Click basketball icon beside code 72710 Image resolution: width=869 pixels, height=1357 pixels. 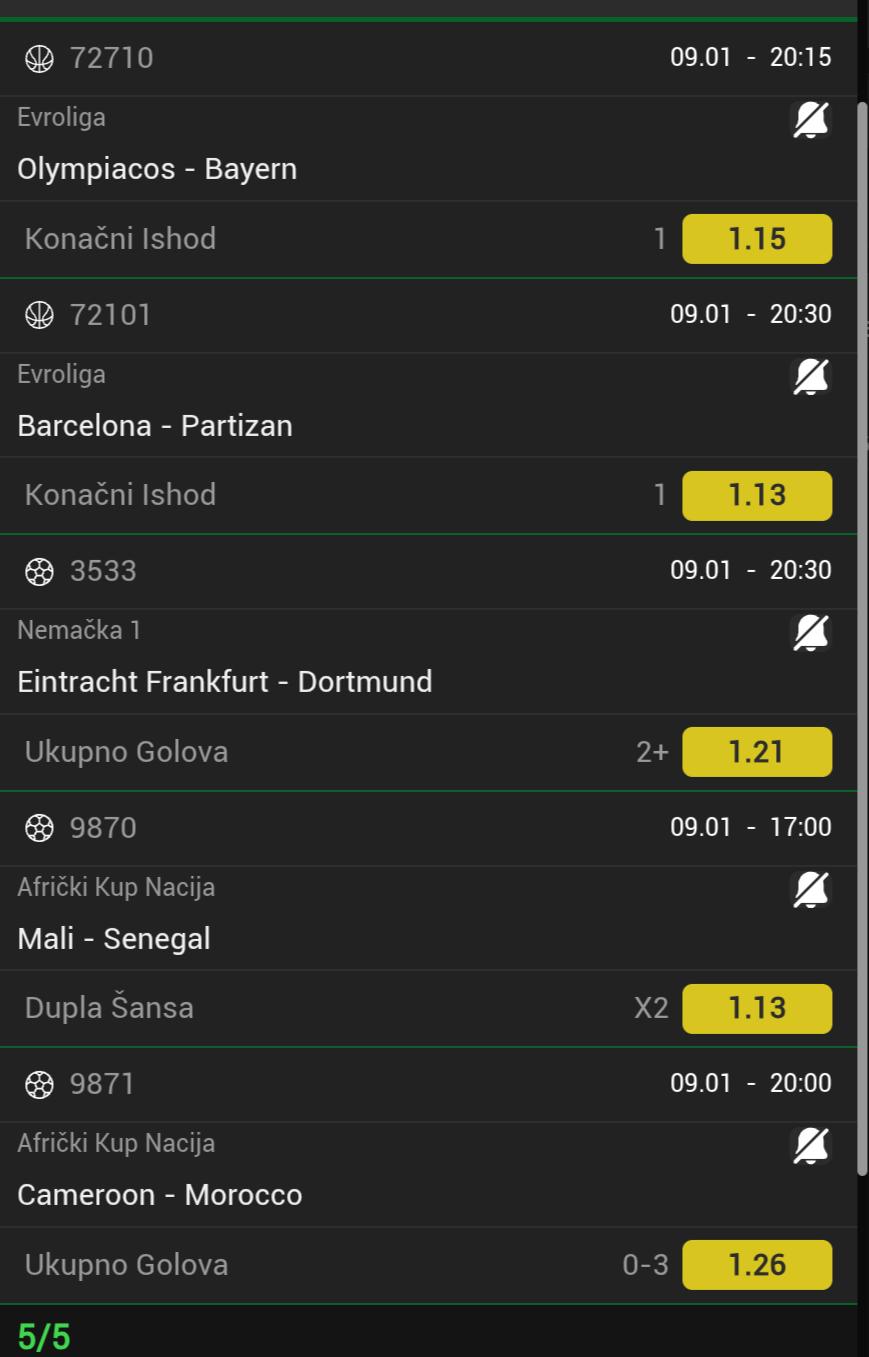[x=39, y=59]
